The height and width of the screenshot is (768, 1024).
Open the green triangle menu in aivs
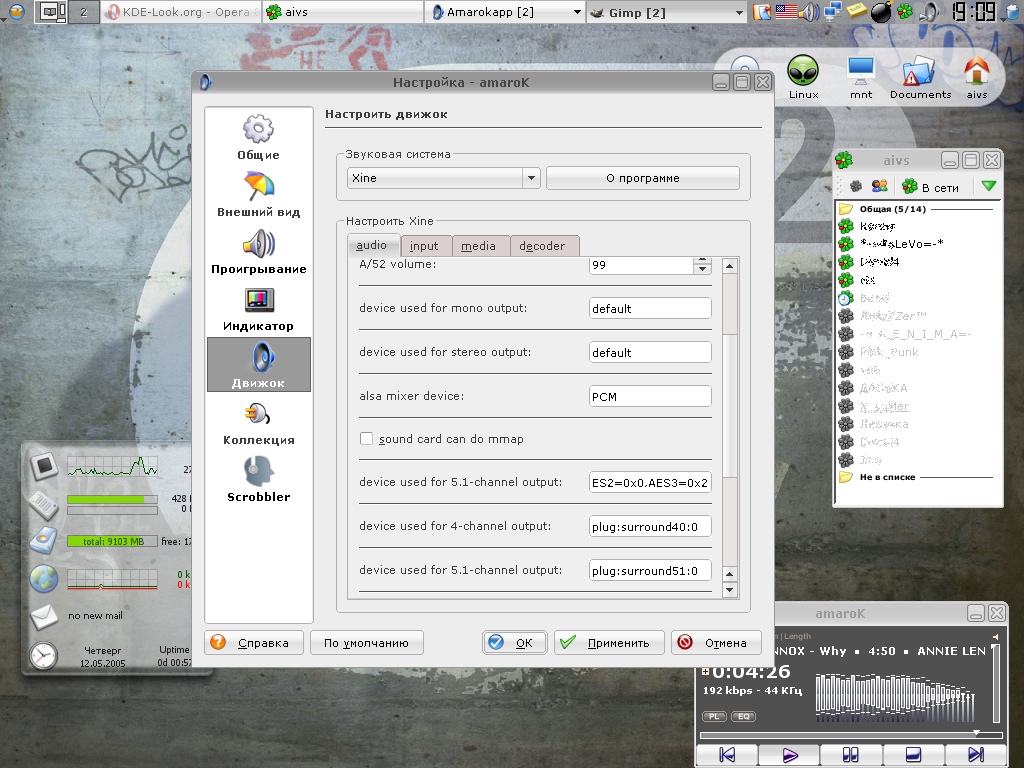(989, 186)
